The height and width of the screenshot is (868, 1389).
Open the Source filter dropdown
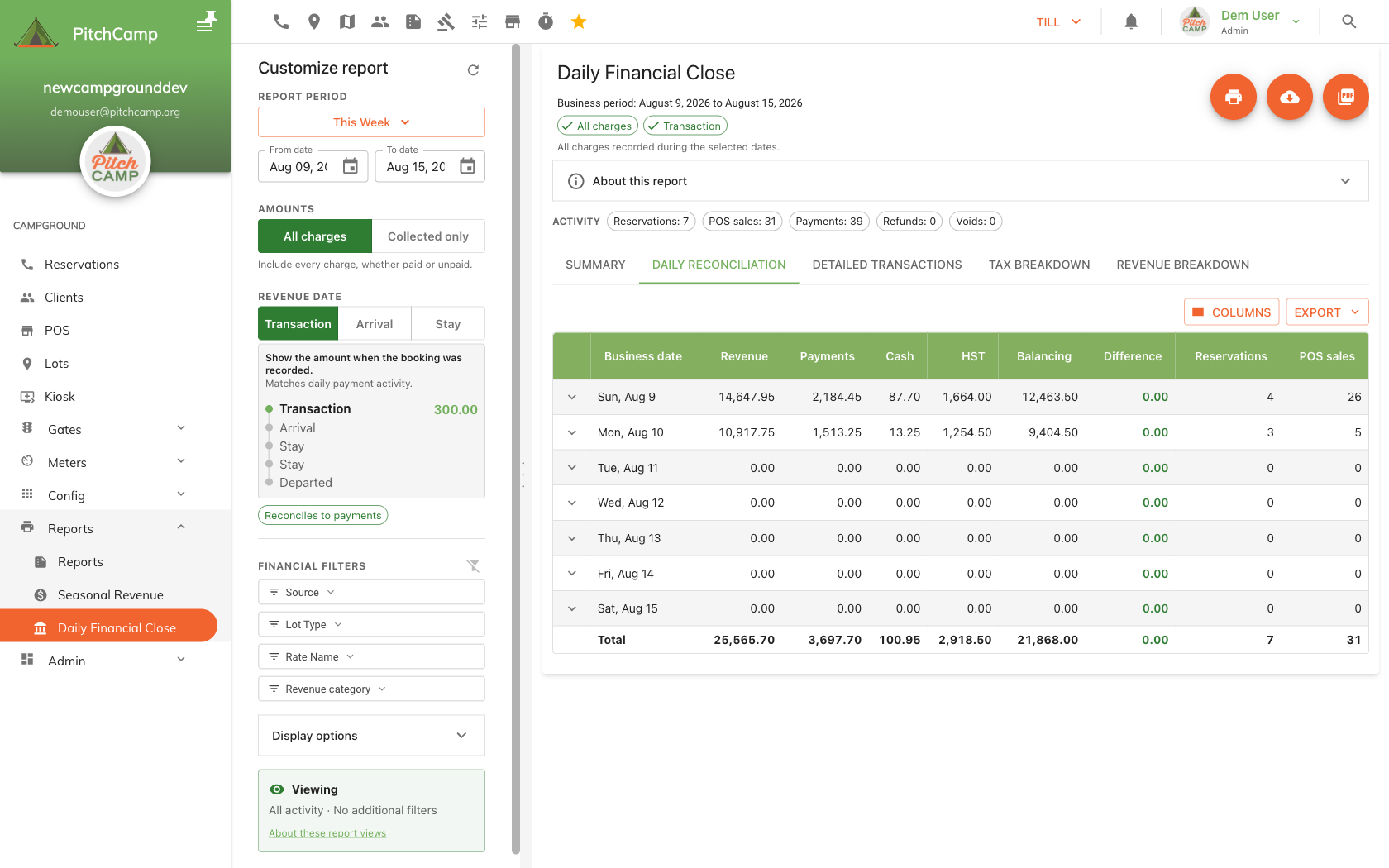(x=371, y=592)
